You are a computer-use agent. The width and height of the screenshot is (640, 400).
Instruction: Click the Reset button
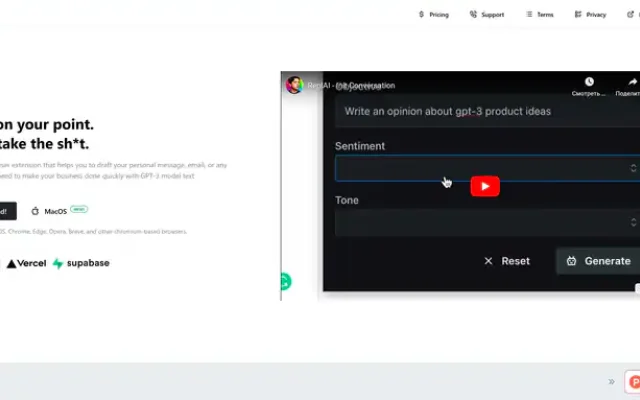coord(507,261)
